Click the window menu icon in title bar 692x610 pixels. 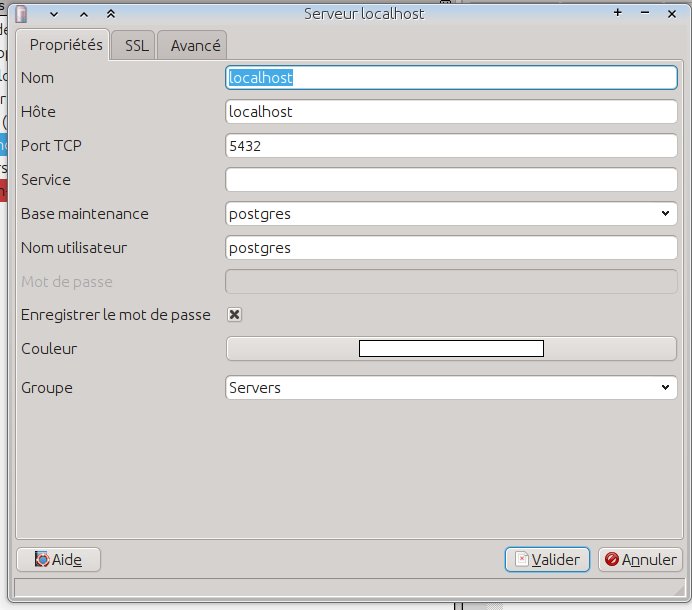click(22, 14)
